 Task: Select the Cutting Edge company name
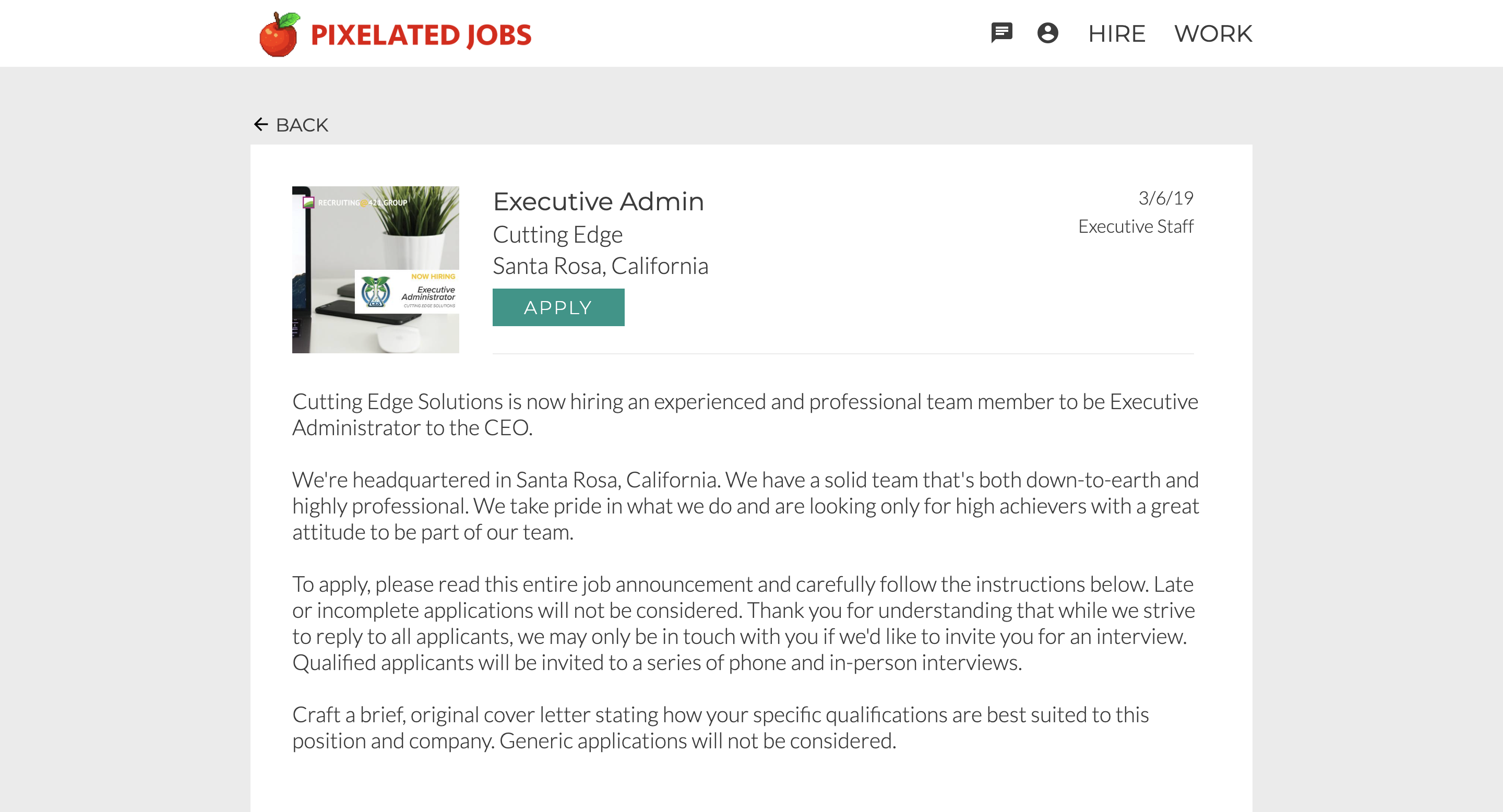tap(557, 234)
